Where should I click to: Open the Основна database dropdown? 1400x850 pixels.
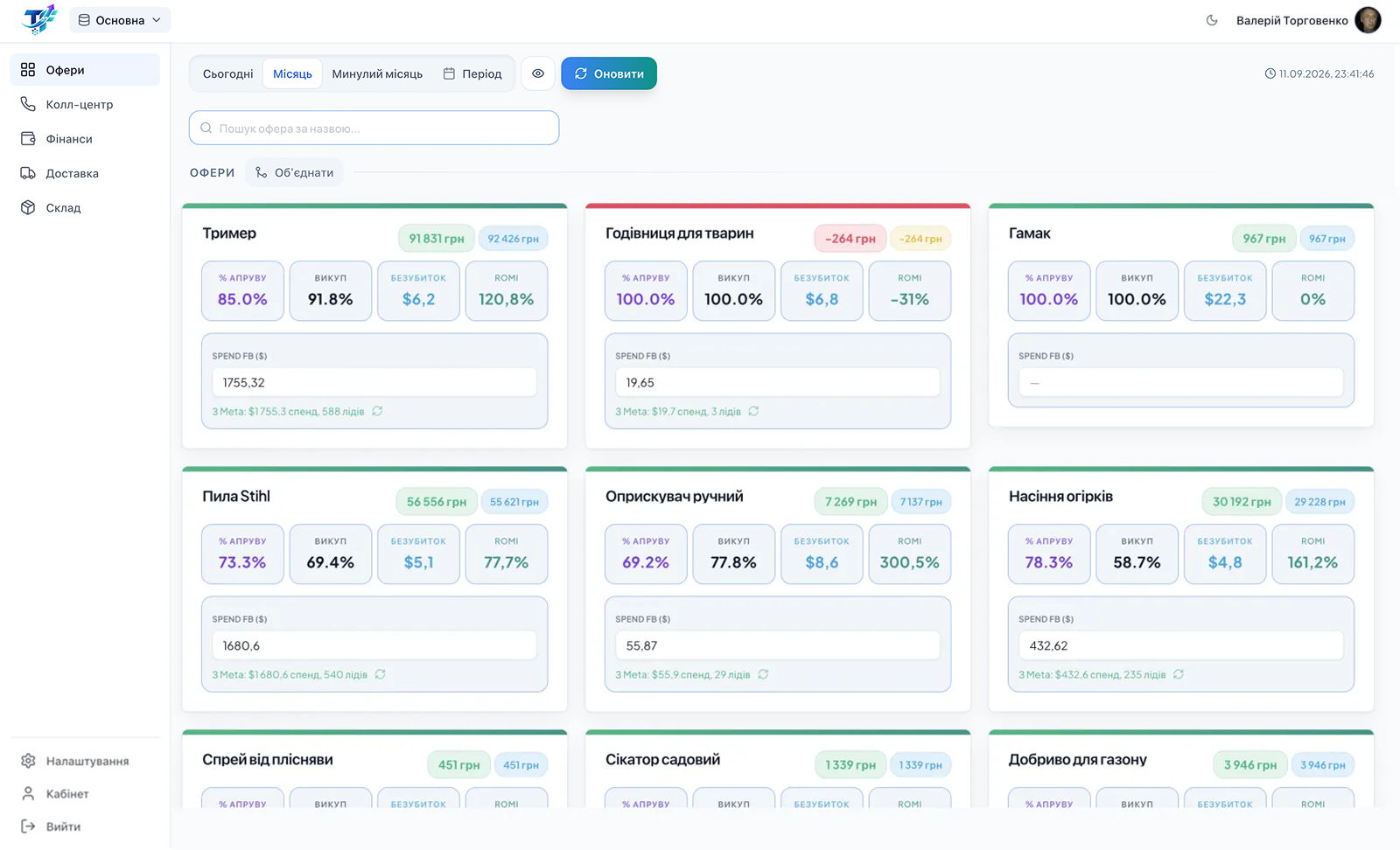coord(120,20)
